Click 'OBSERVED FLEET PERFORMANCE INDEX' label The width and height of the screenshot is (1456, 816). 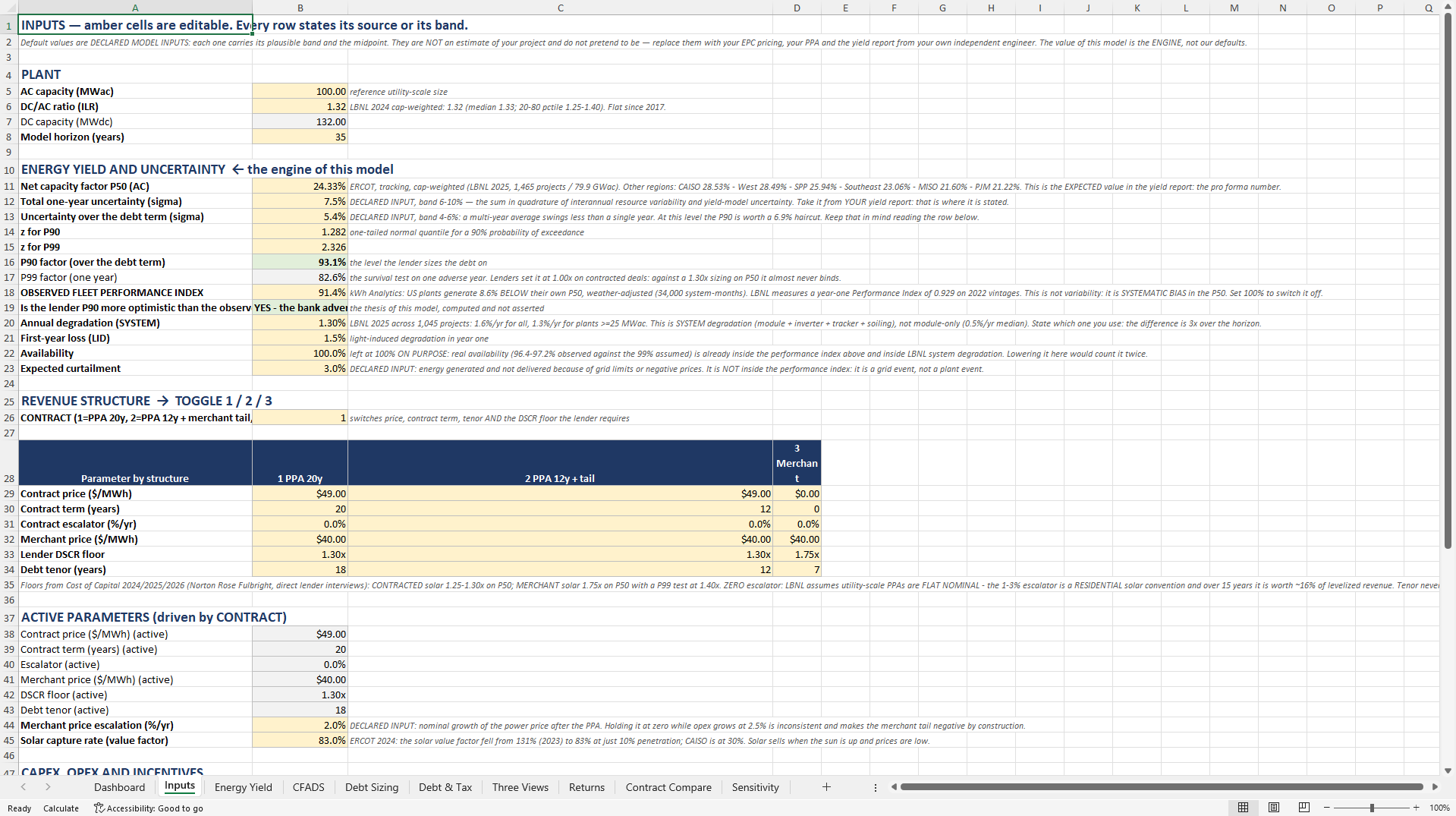[x=112, y=292]
